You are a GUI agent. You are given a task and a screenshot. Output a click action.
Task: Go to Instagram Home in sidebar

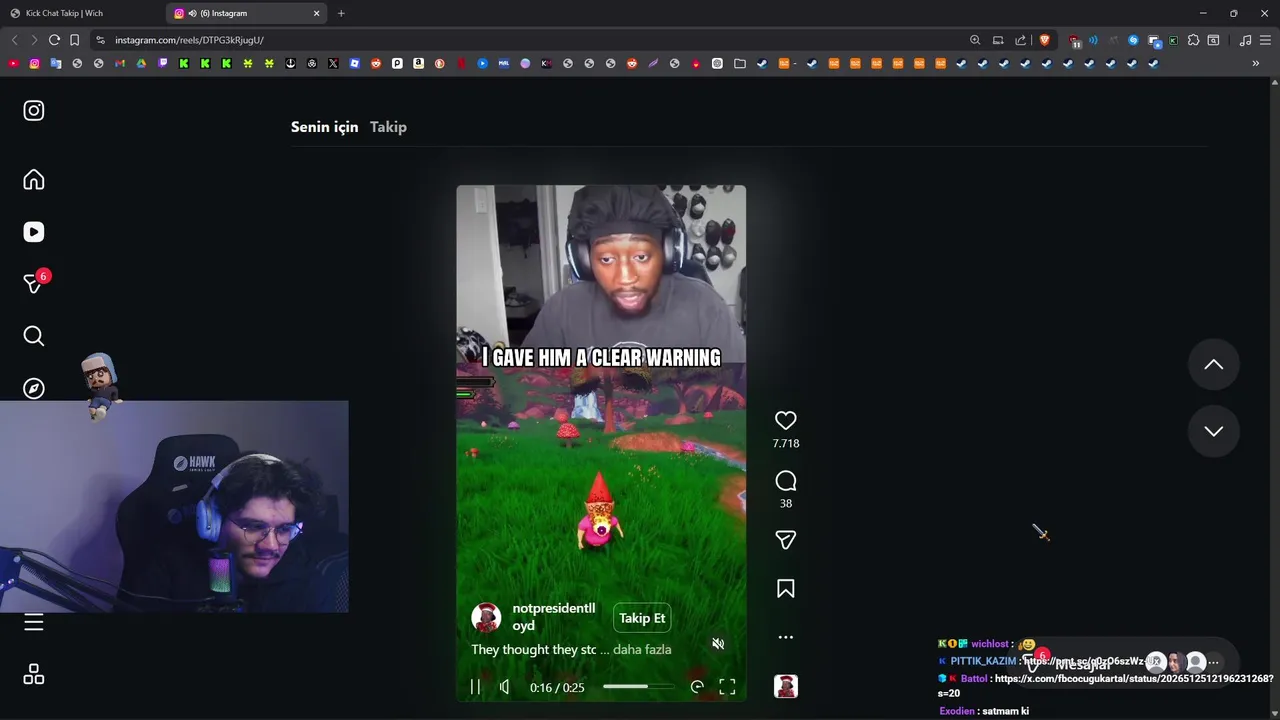[34, 180]
